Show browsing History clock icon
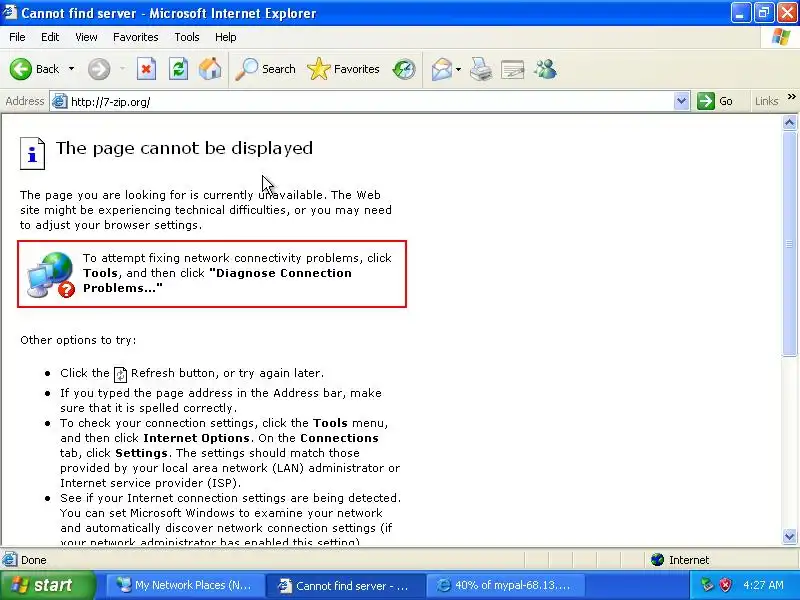This screenshot has width=800, height=600. [404, 69]
